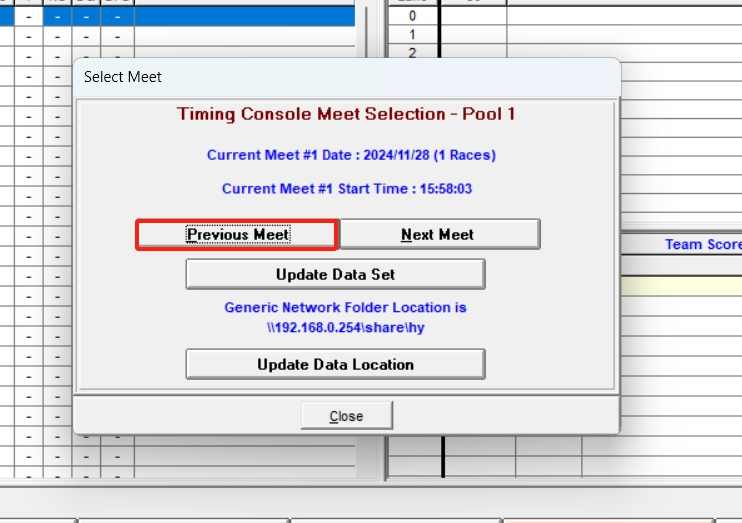Select lane 2 row in the table

click(x=412, y=53)
